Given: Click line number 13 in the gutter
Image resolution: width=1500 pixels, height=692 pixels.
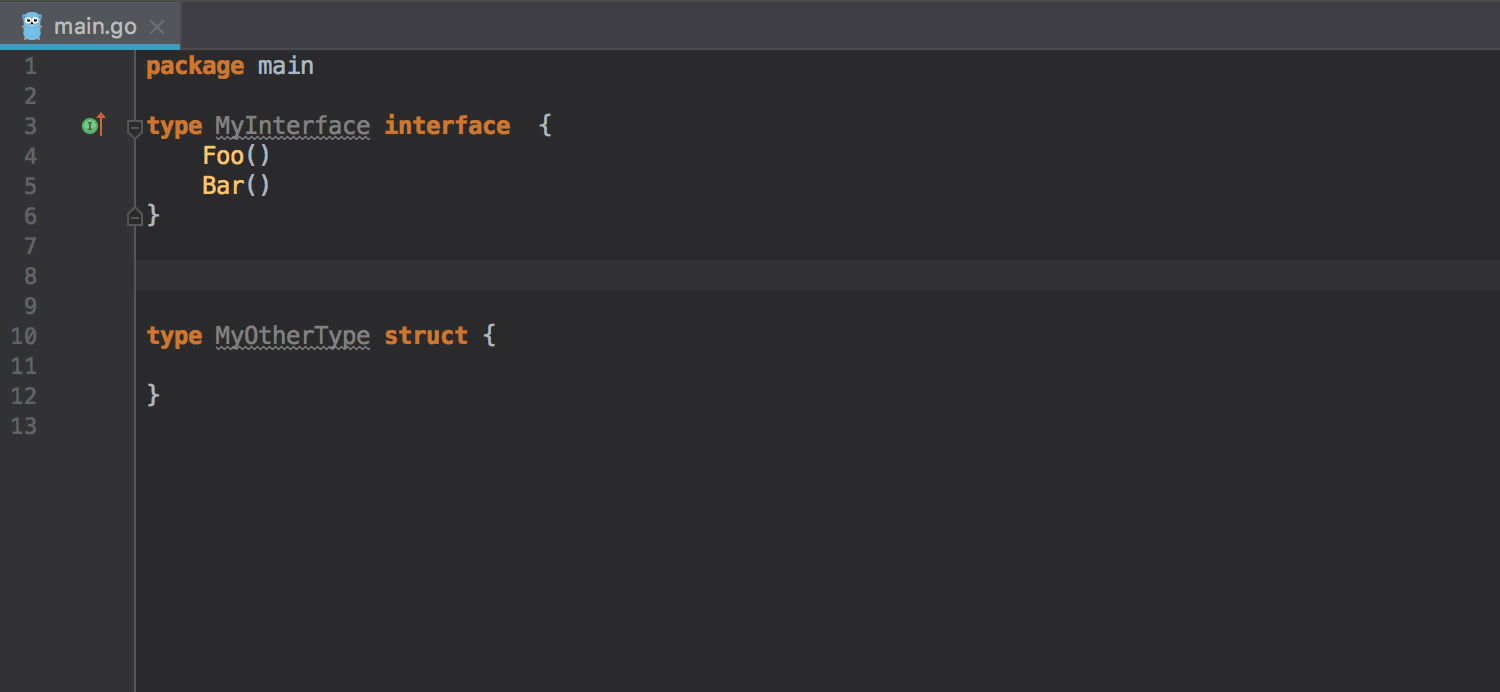Looking at the screenshot, I should coord(24,426).
